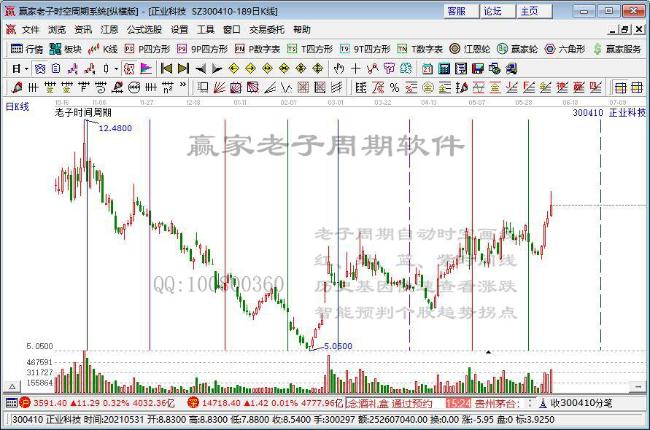
Task: Click the black left-pointing triangle
Action: click(201, 68)
